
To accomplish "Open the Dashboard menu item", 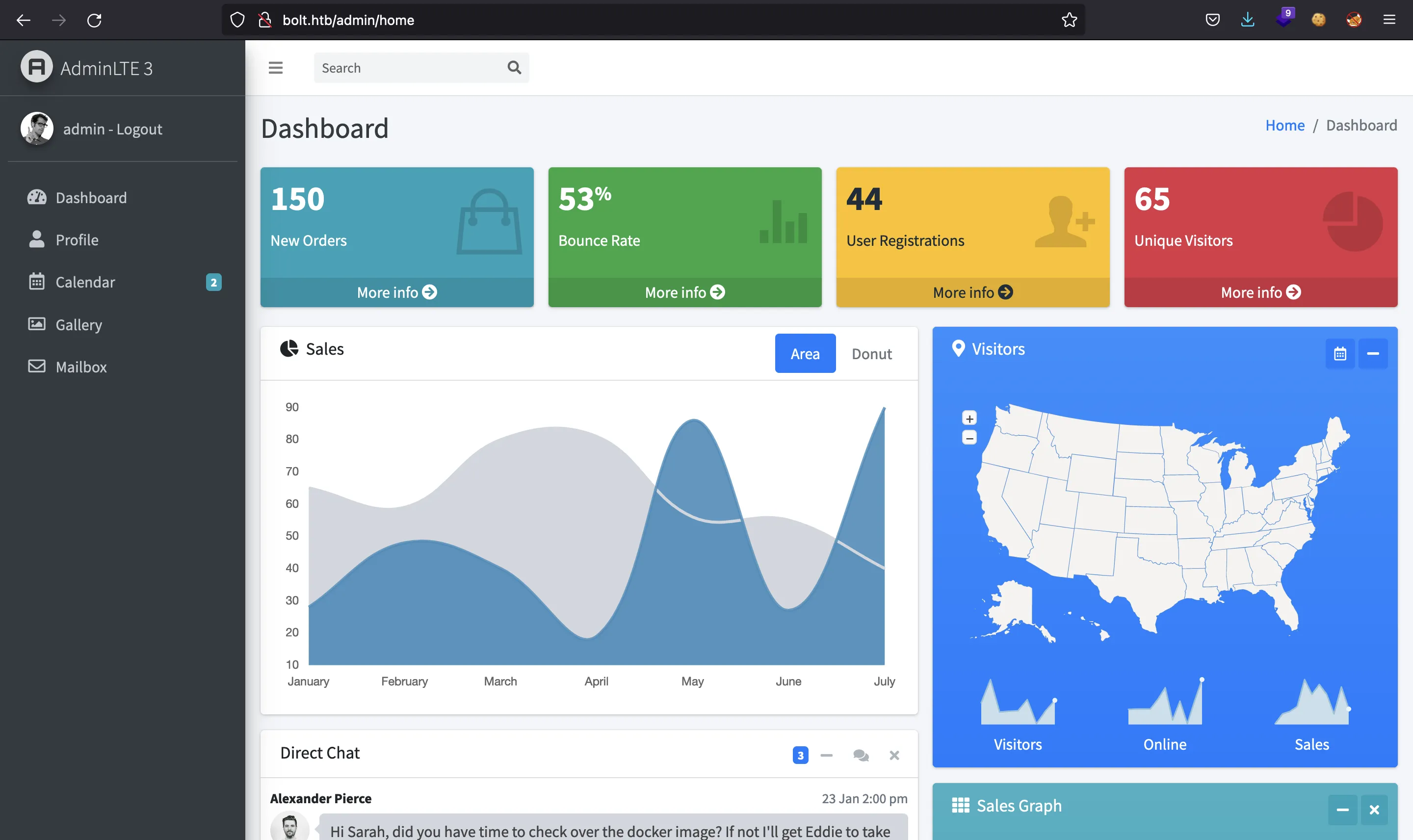I will tap(91, 197).
